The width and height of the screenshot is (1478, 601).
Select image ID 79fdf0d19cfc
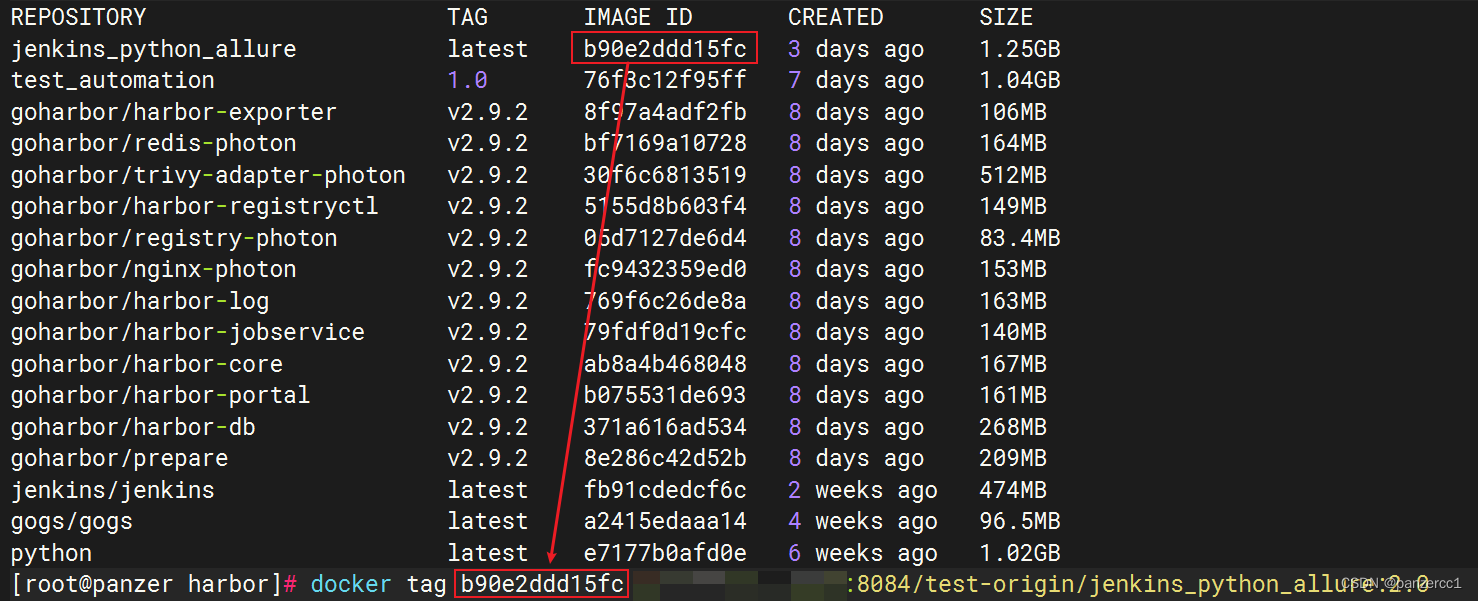pos(665,332)
